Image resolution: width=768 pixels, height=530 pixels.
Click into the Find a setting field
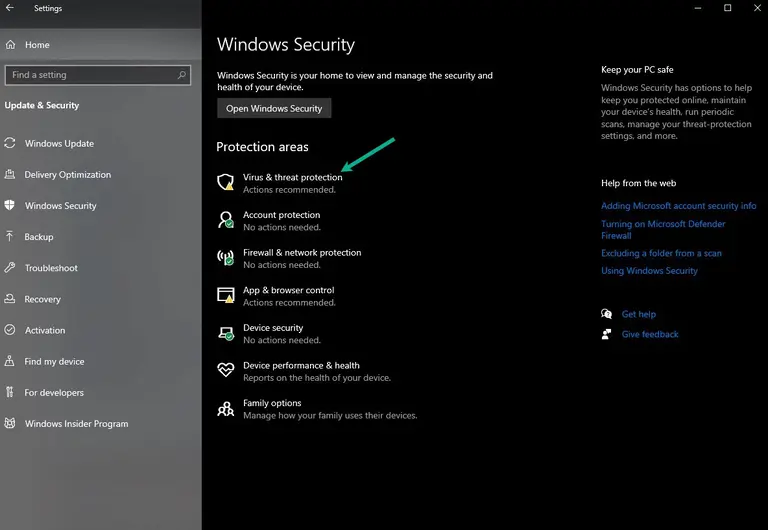[x=97, y=75]
